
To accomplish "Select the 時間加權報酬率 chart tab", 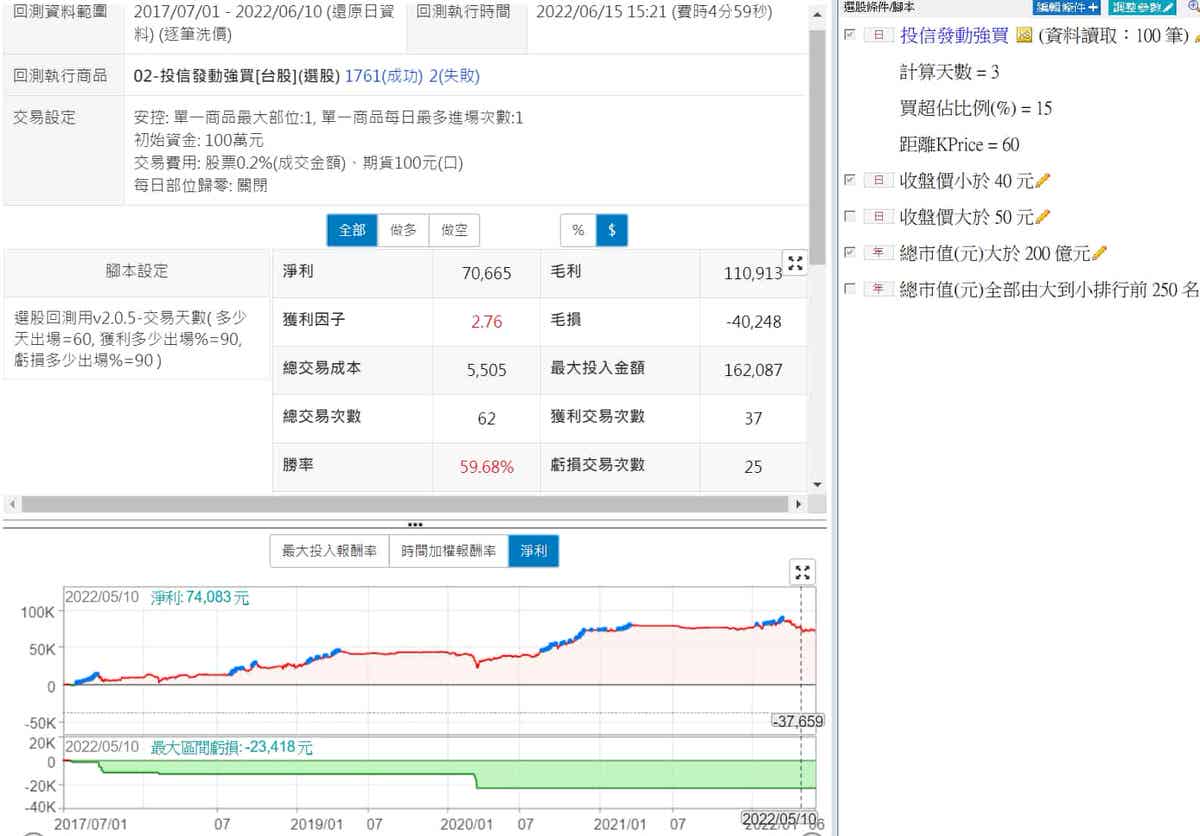I will pos(448,551).
